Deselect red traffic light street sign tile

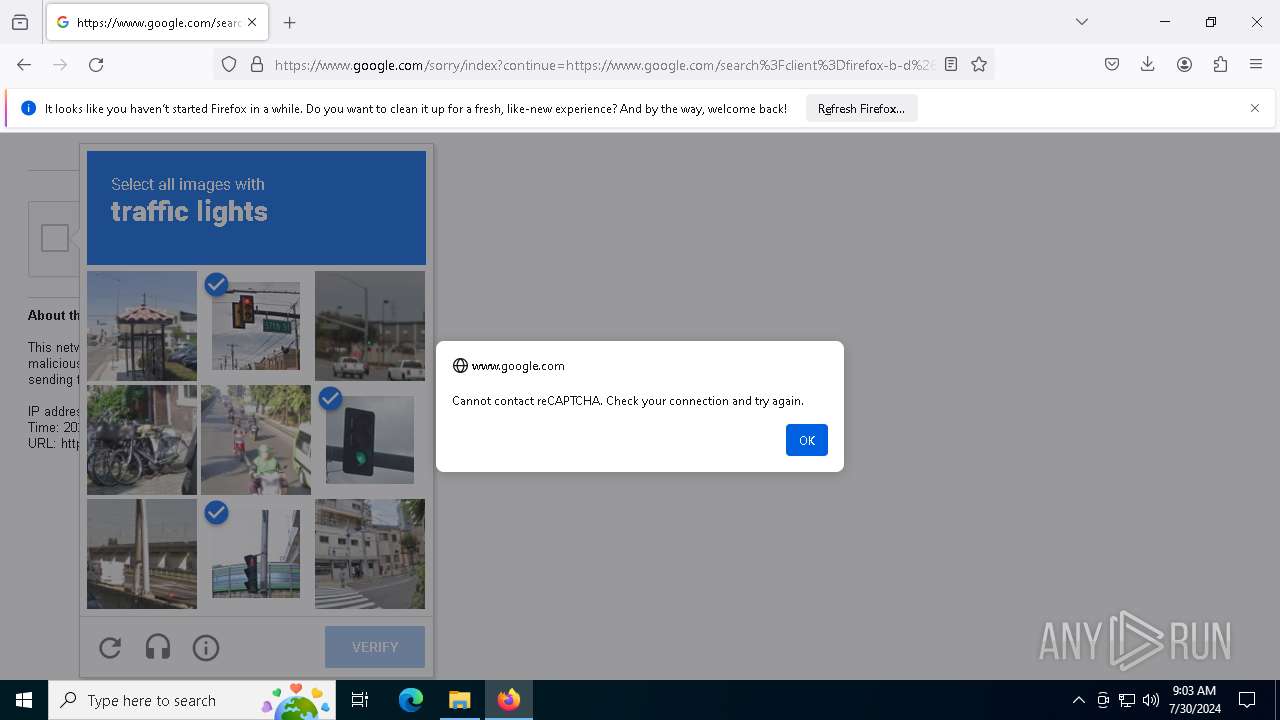tap(256, 326)
